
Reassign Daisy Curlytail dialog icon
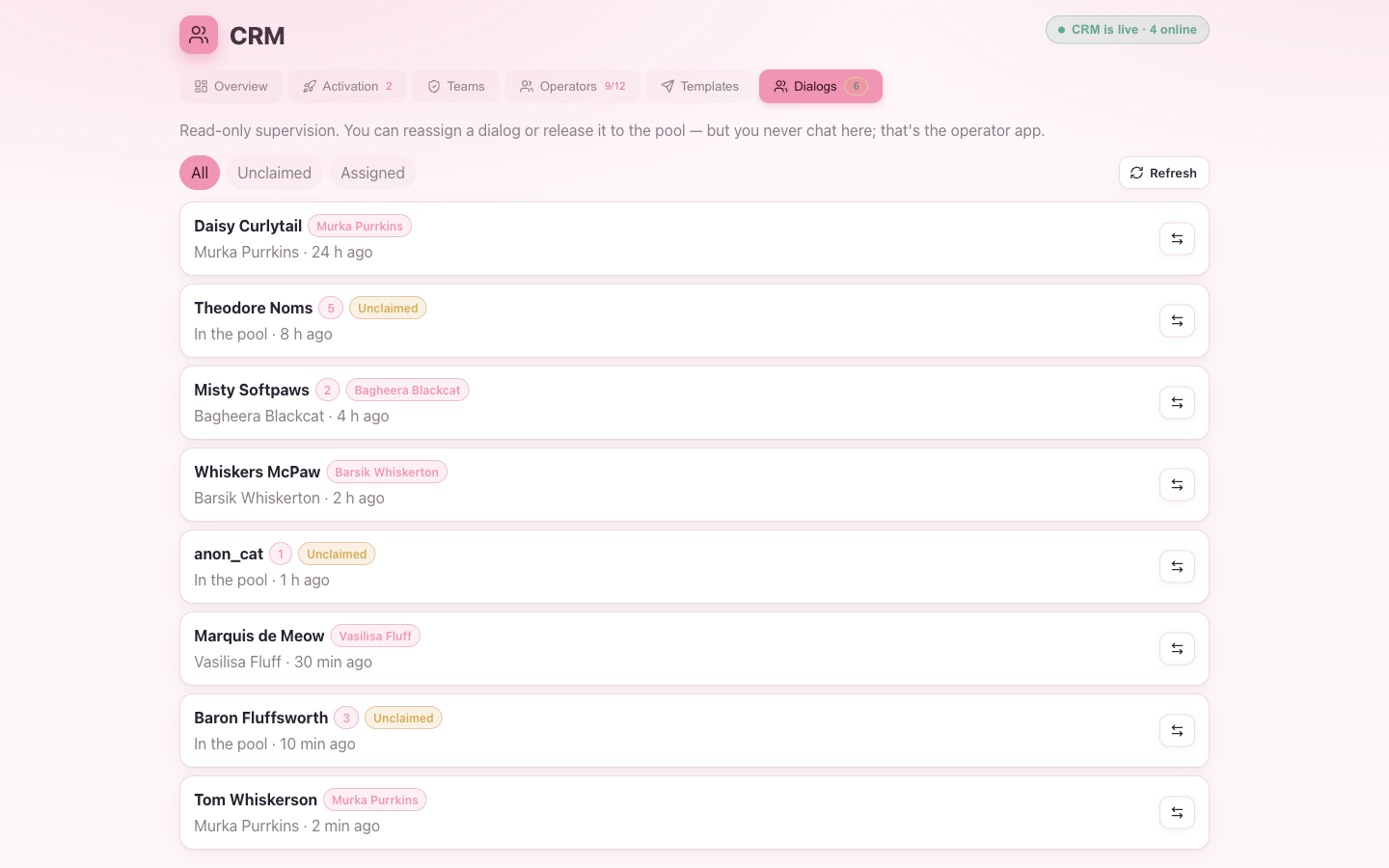click(1177, 239)
